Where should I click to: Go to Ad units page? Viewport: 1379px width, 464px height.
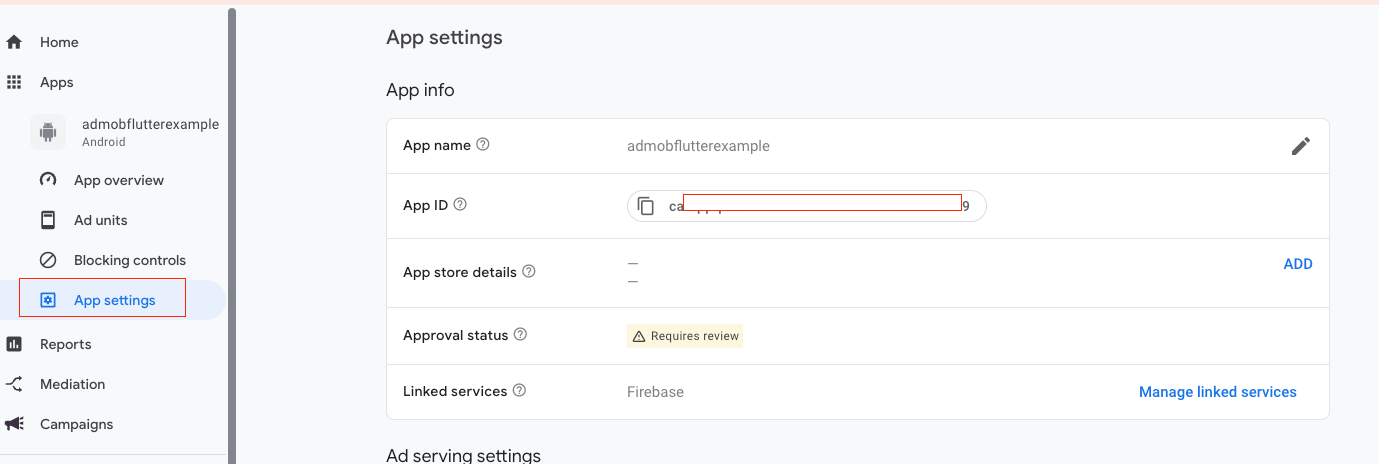100,220
